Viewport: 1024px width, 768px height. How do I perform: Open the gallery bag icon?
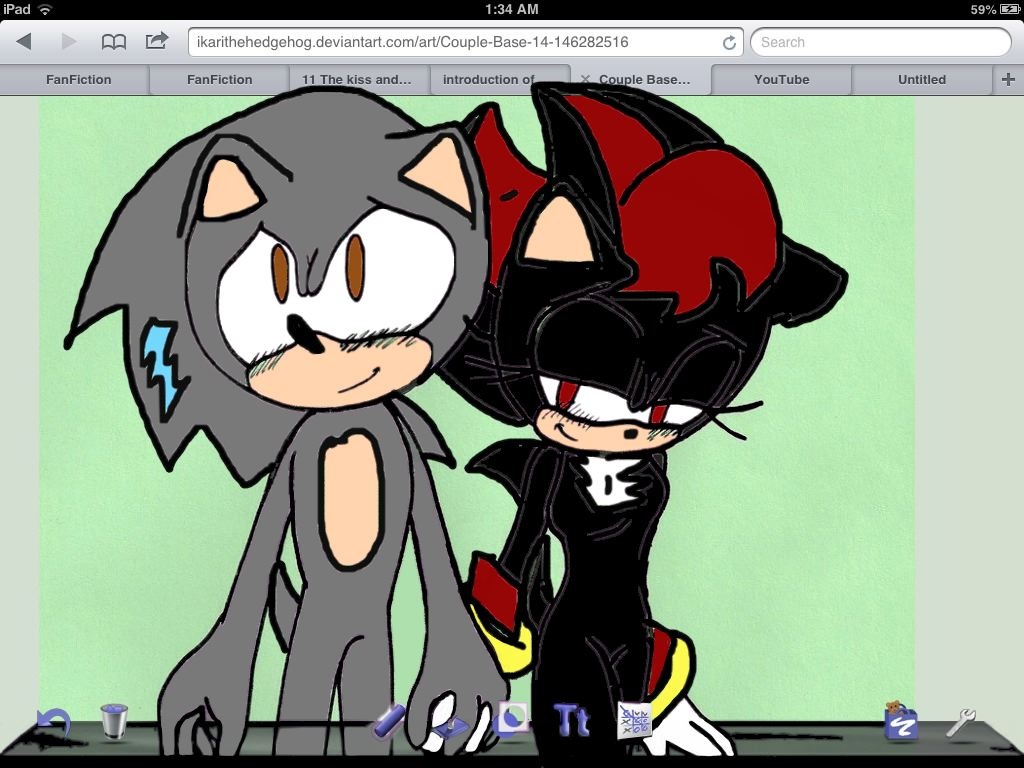(901, 721)
